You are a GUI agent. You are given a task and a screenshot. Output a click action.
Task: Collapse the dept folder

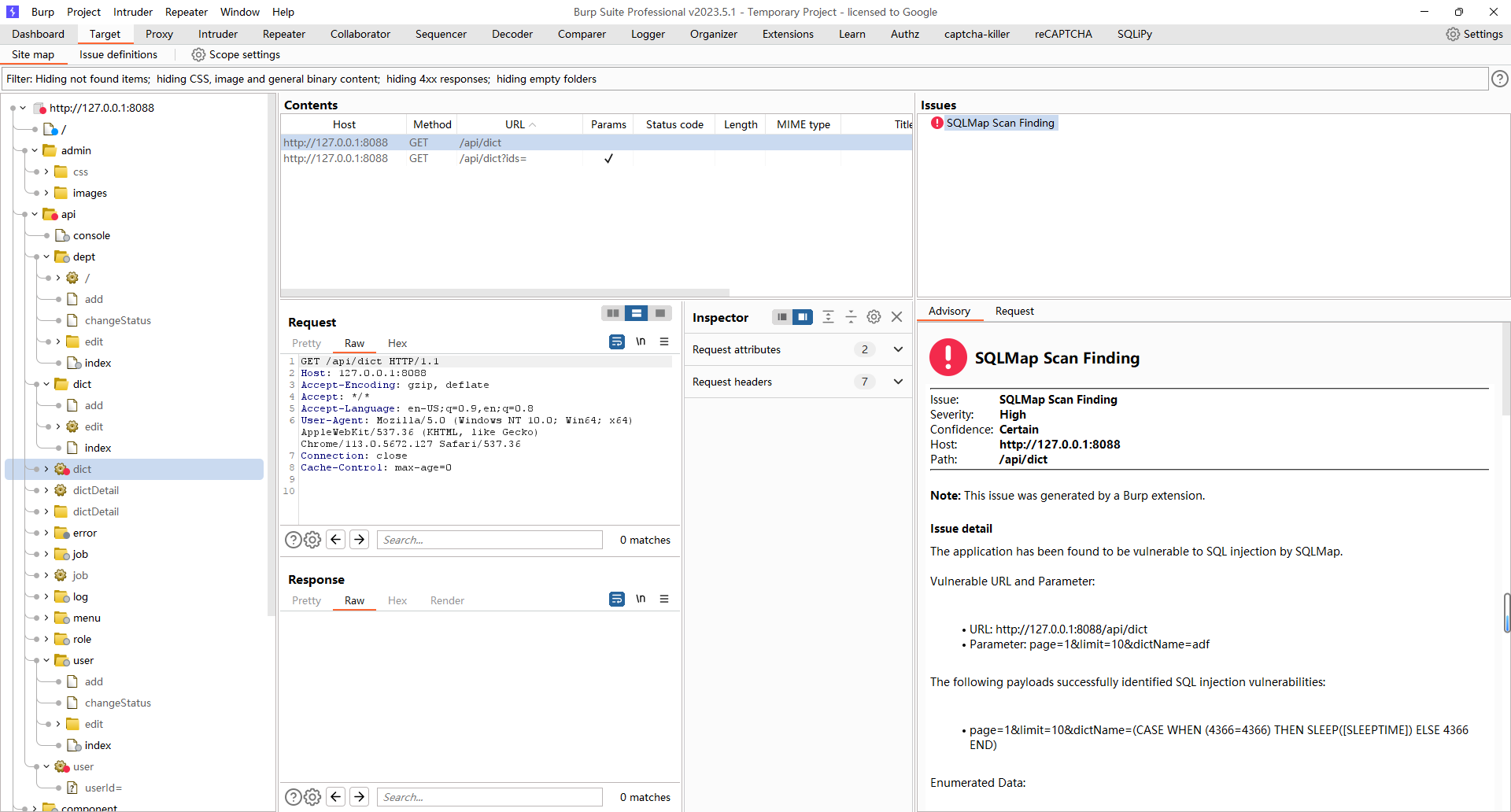point(46,257)
